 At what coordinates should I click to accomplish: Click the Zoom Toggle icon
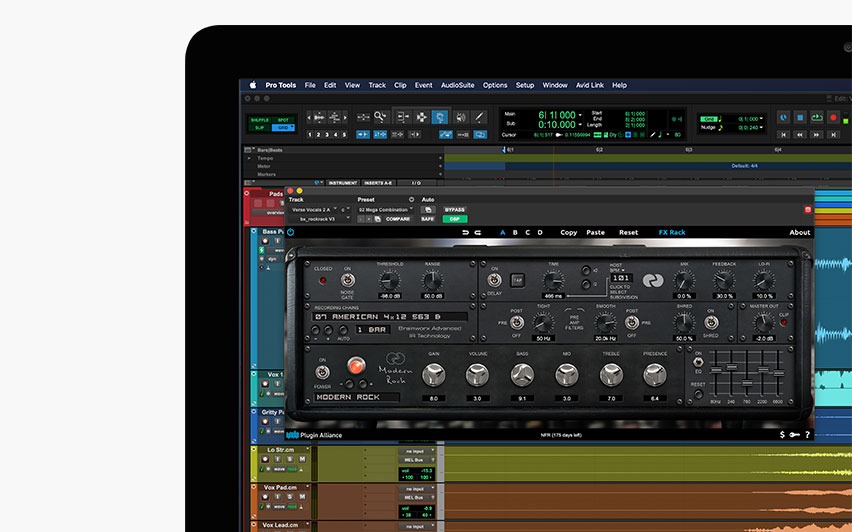tap(363, 117)
